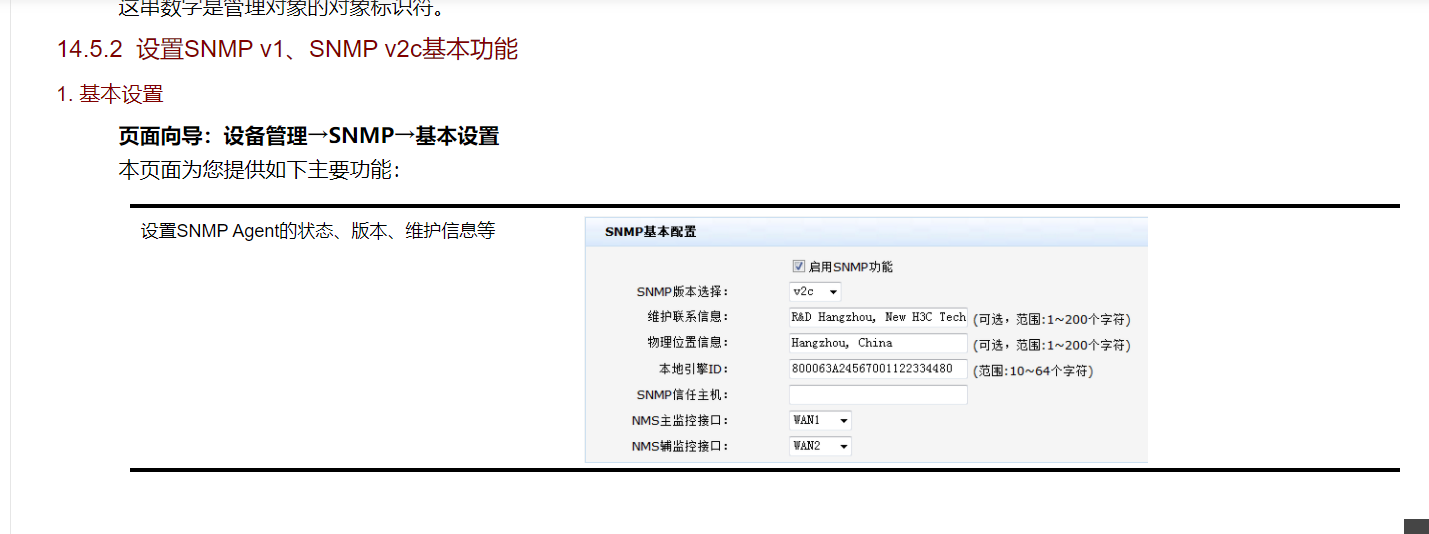Click the hint next to 物理位置信息 field
This screenshot has width=1429, height=534.
pos(1052,346)
